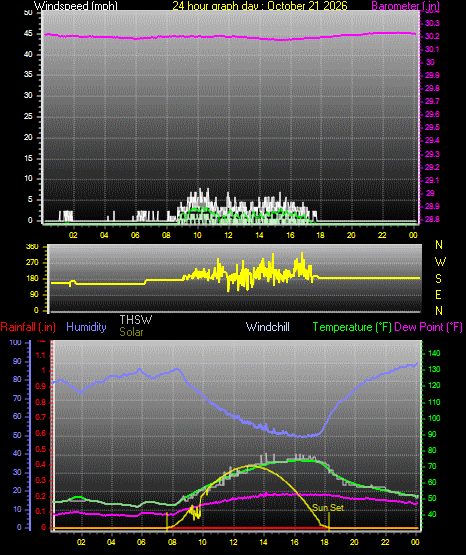Click the 'Sun Set' marker label
Image resolution: width=466 pixels, height=555 pixels.
[328, 508]
